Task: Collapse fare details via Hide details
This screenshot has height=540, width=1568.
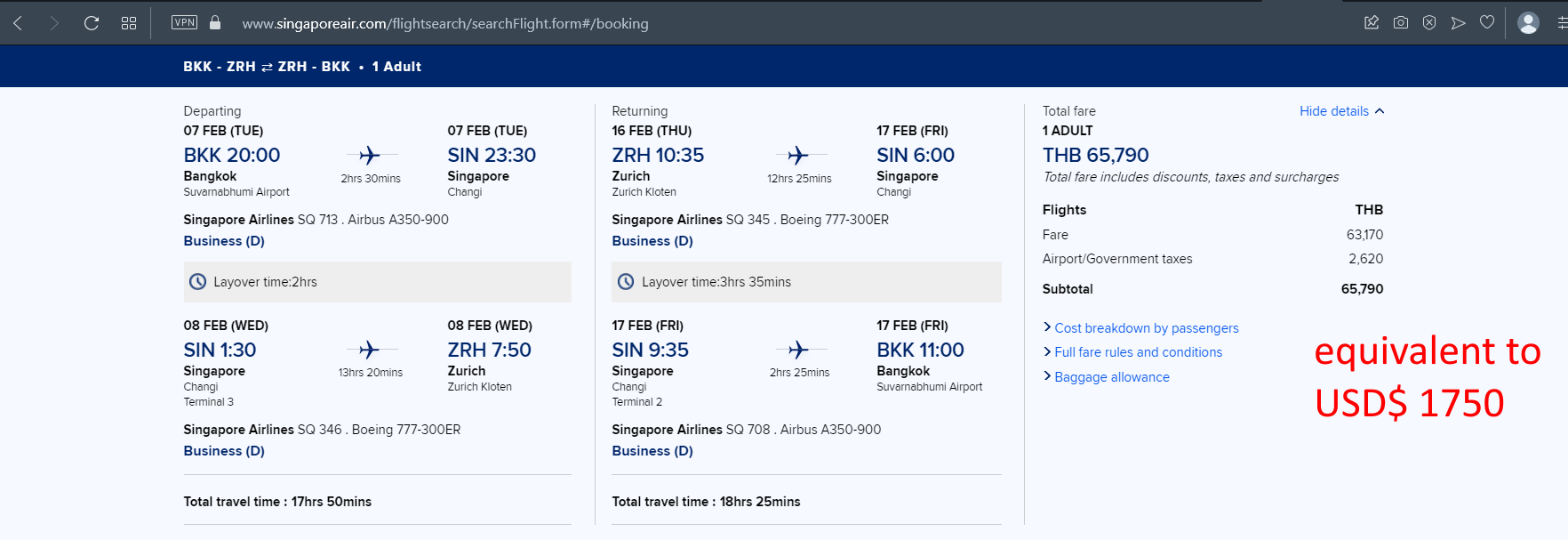Action: point(1341,111)
